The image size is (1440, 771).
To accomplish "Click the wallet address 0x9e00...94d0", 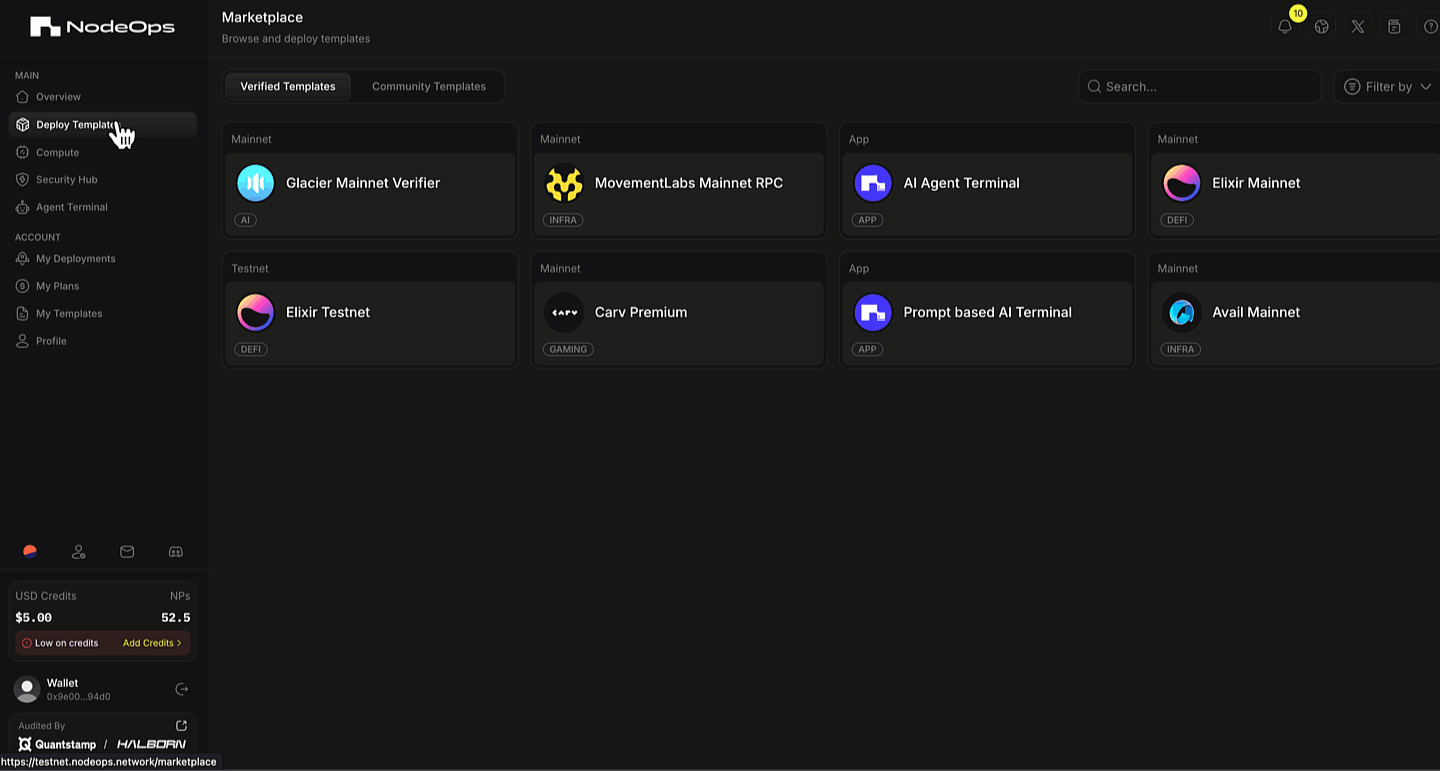I will [79, 697].
